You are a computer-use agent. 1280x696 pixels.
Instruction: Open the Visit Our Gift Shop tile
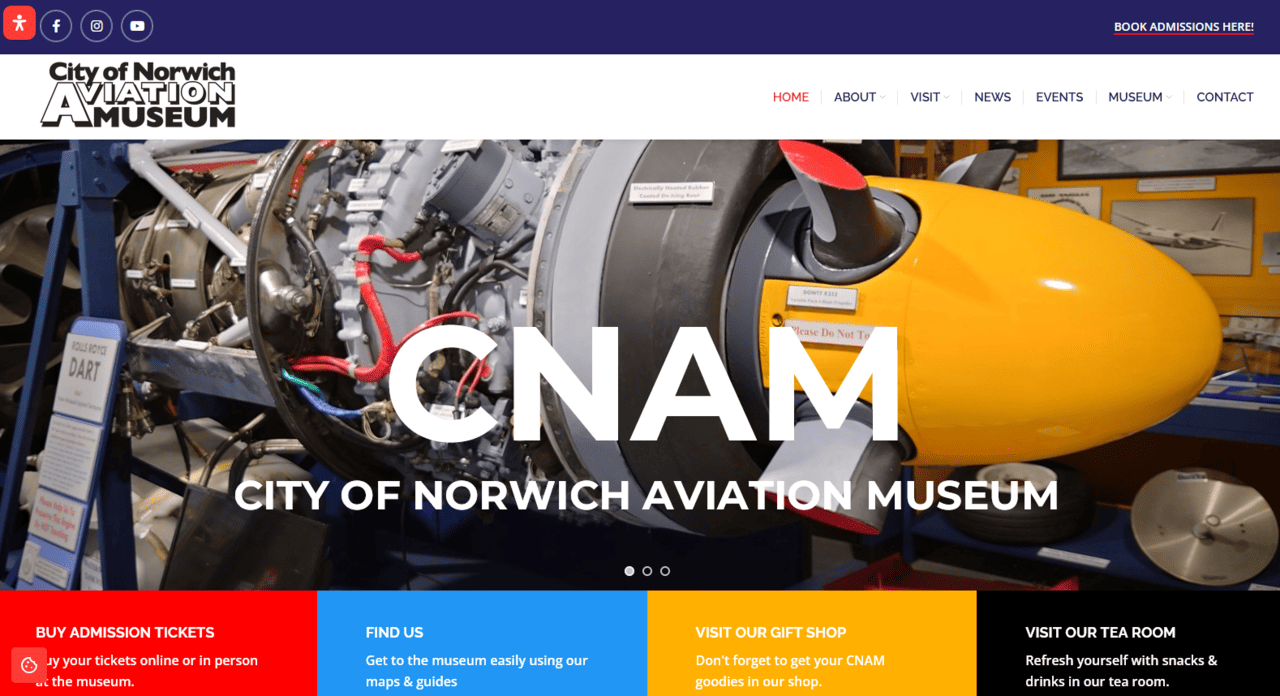tap(812, 643)
